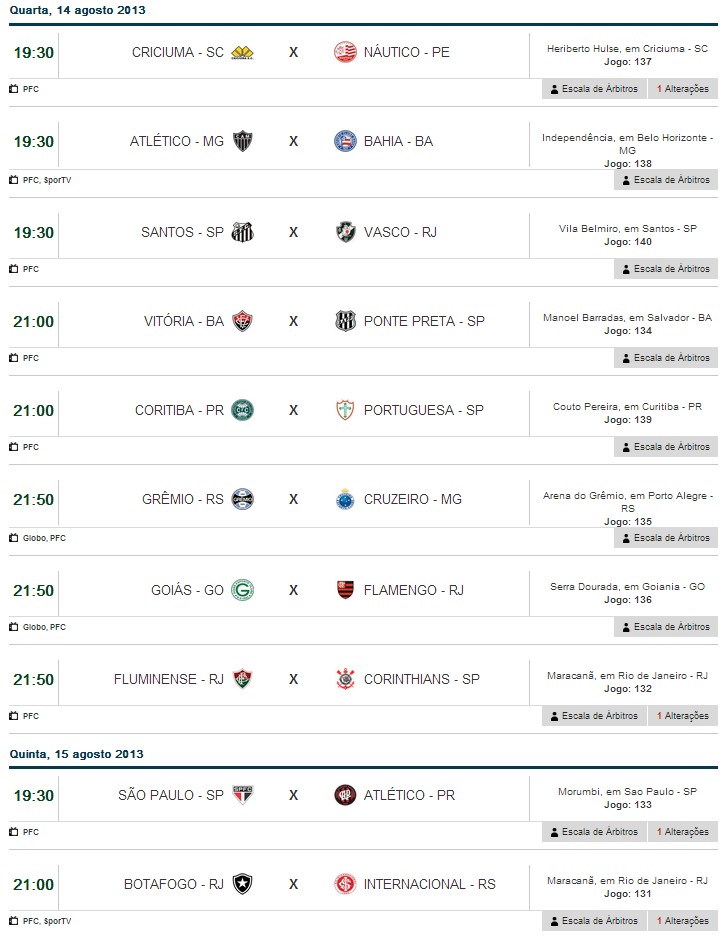This screenshot has height=938, width=726.
Task: View 1 Alterações for São Paulo match
Action: pos(683,832)
